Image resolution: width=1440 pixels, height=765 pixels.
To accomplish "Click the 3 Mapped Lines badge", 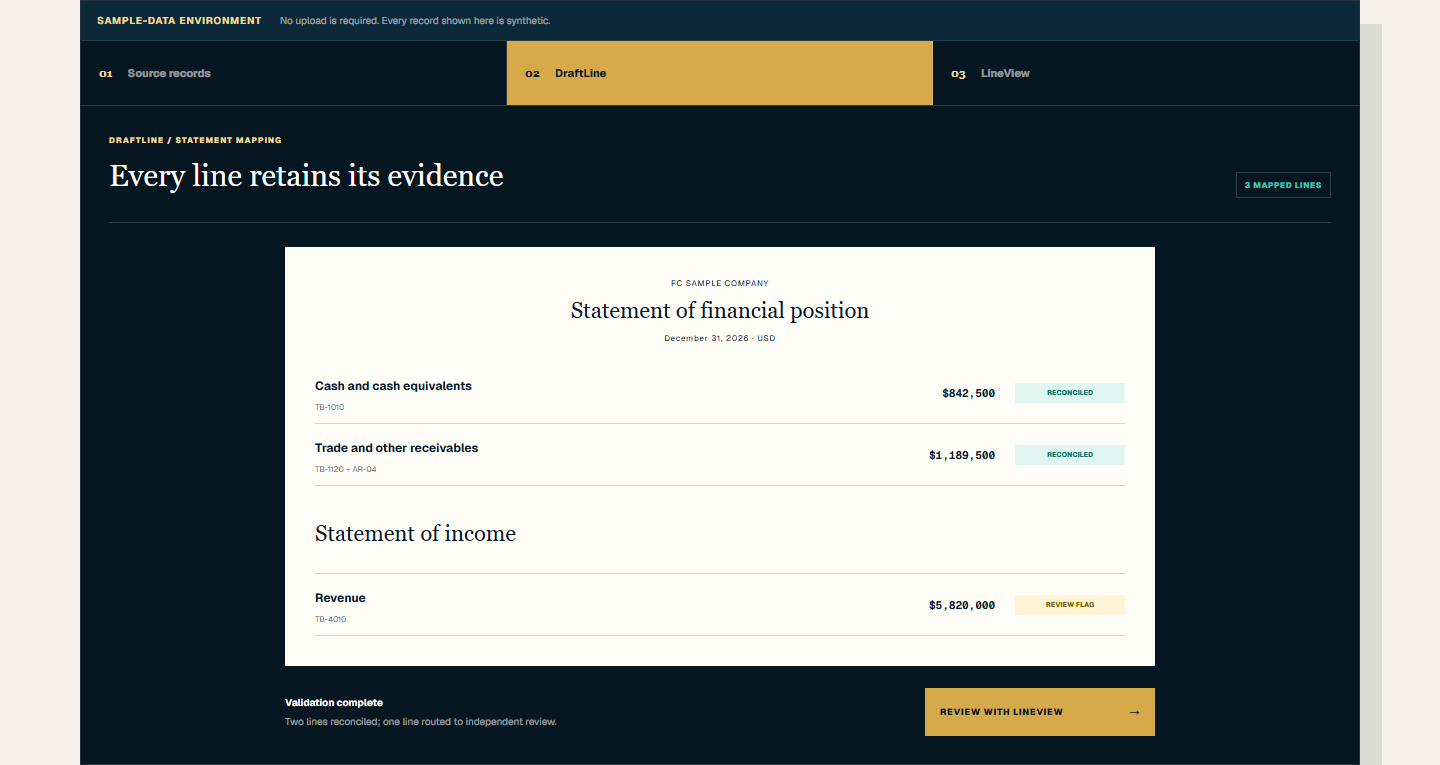I will 1283,185.
